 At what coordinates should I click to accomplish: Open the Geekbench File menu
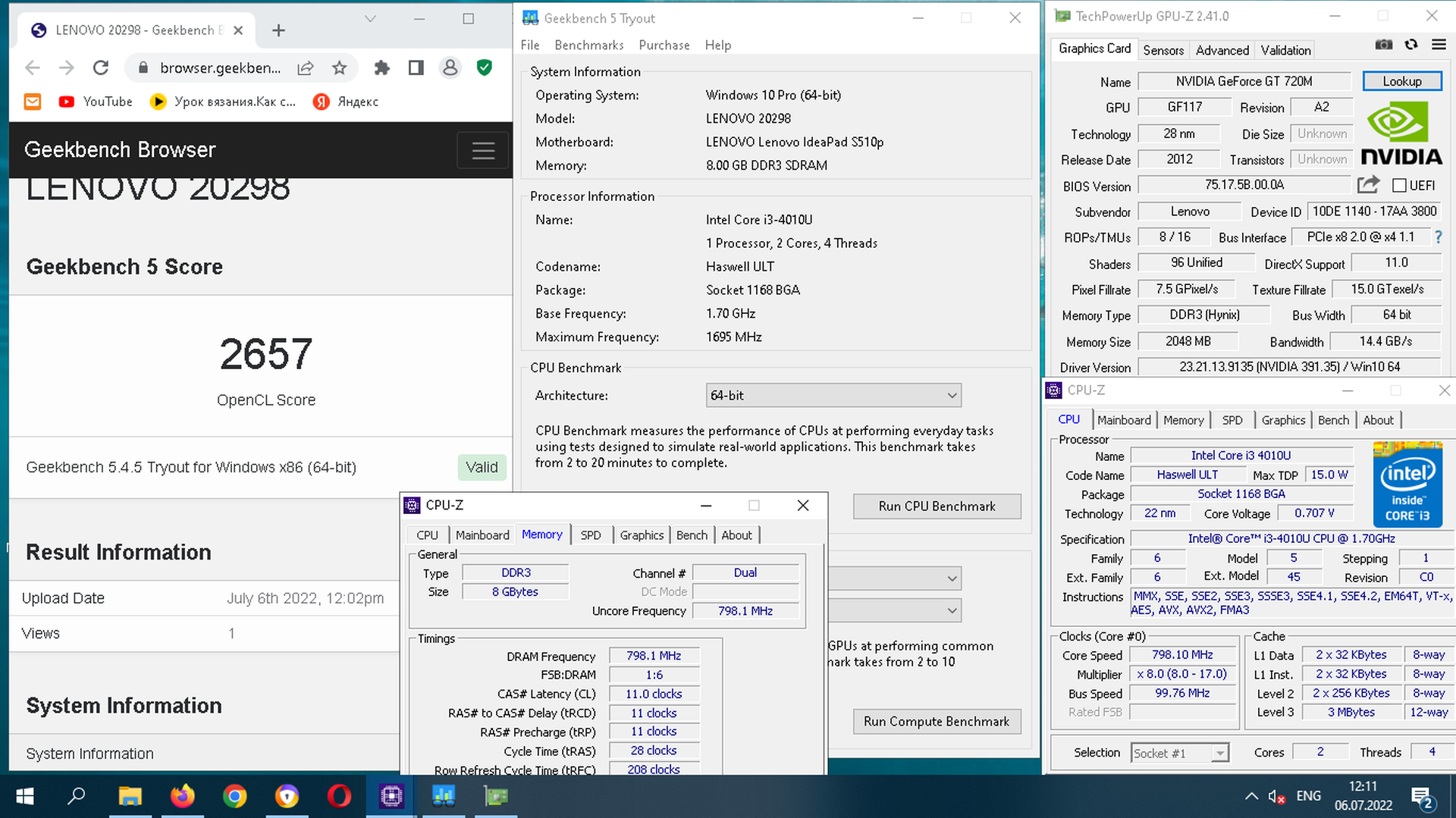tap(530, 45)
